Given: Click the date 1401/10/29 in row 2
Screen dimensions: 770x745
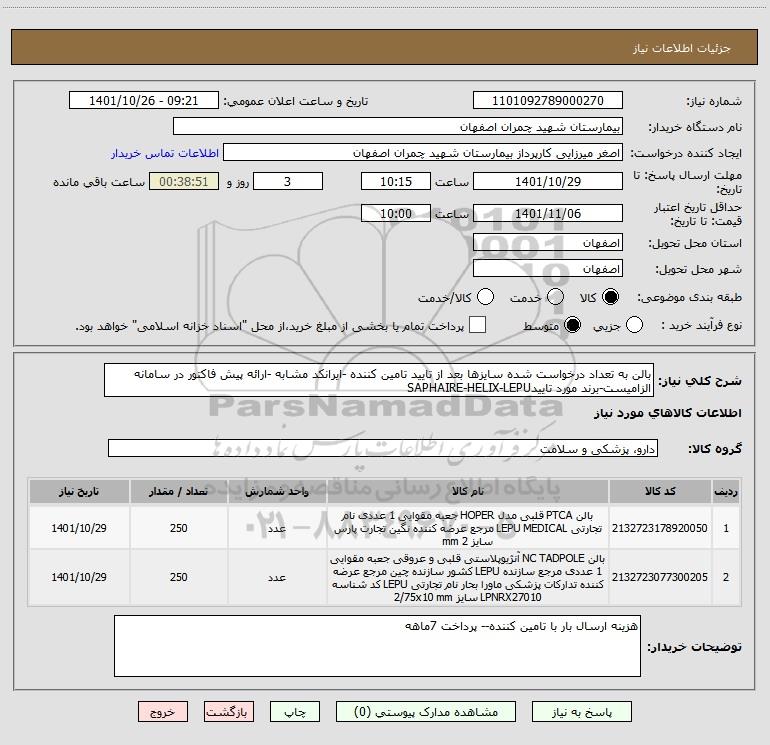Looking at the screenshot, I should pyautogui.click(x=79, y=578).
